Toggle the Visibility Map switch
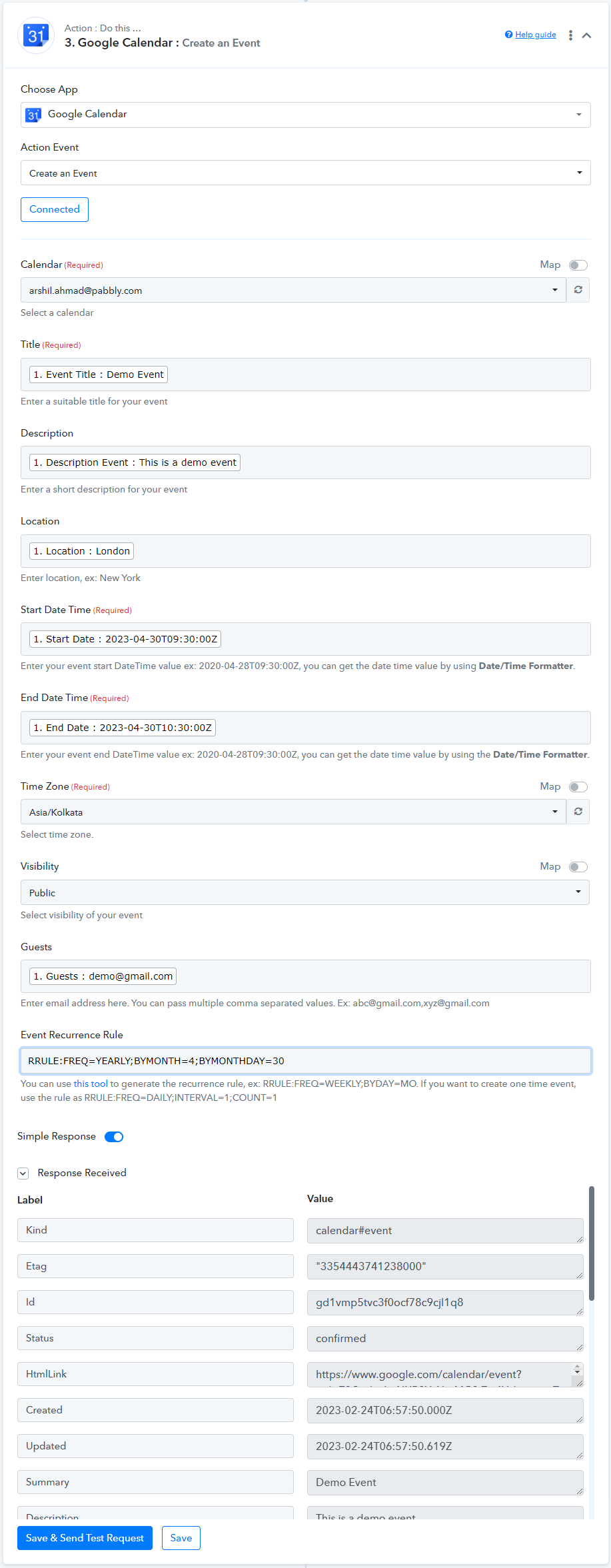611x1568 pixels. pos(578,867)
